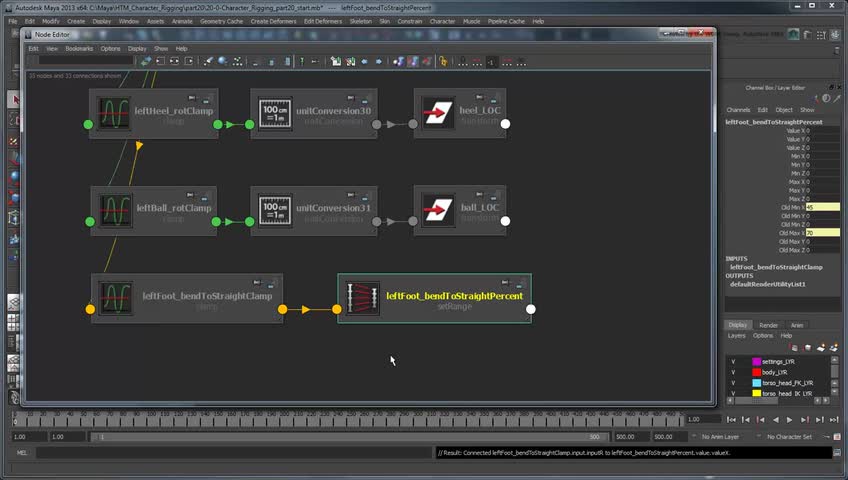Screen dimensions: 848x480
Task: Click the blue back arrow in Node Editor toolbar
Action: [x=365, y=62]
